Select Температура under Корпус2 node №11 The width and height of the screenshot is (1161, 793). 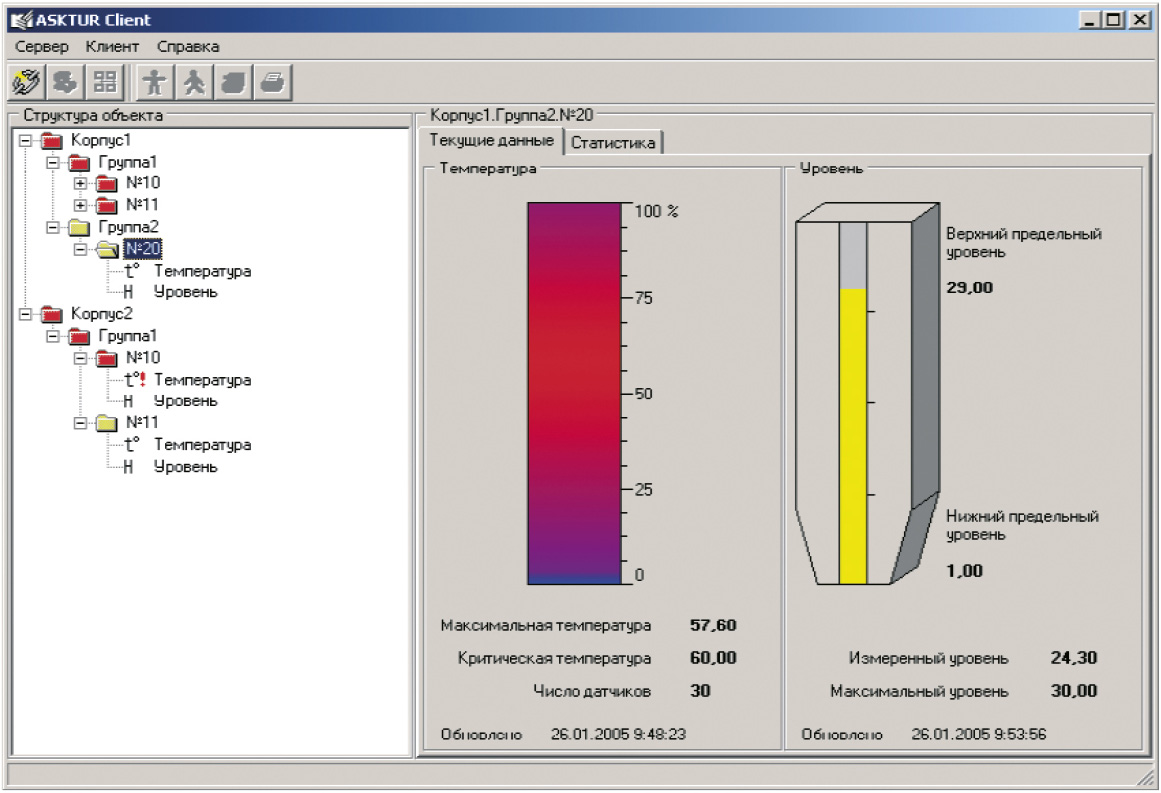[203, 444]
